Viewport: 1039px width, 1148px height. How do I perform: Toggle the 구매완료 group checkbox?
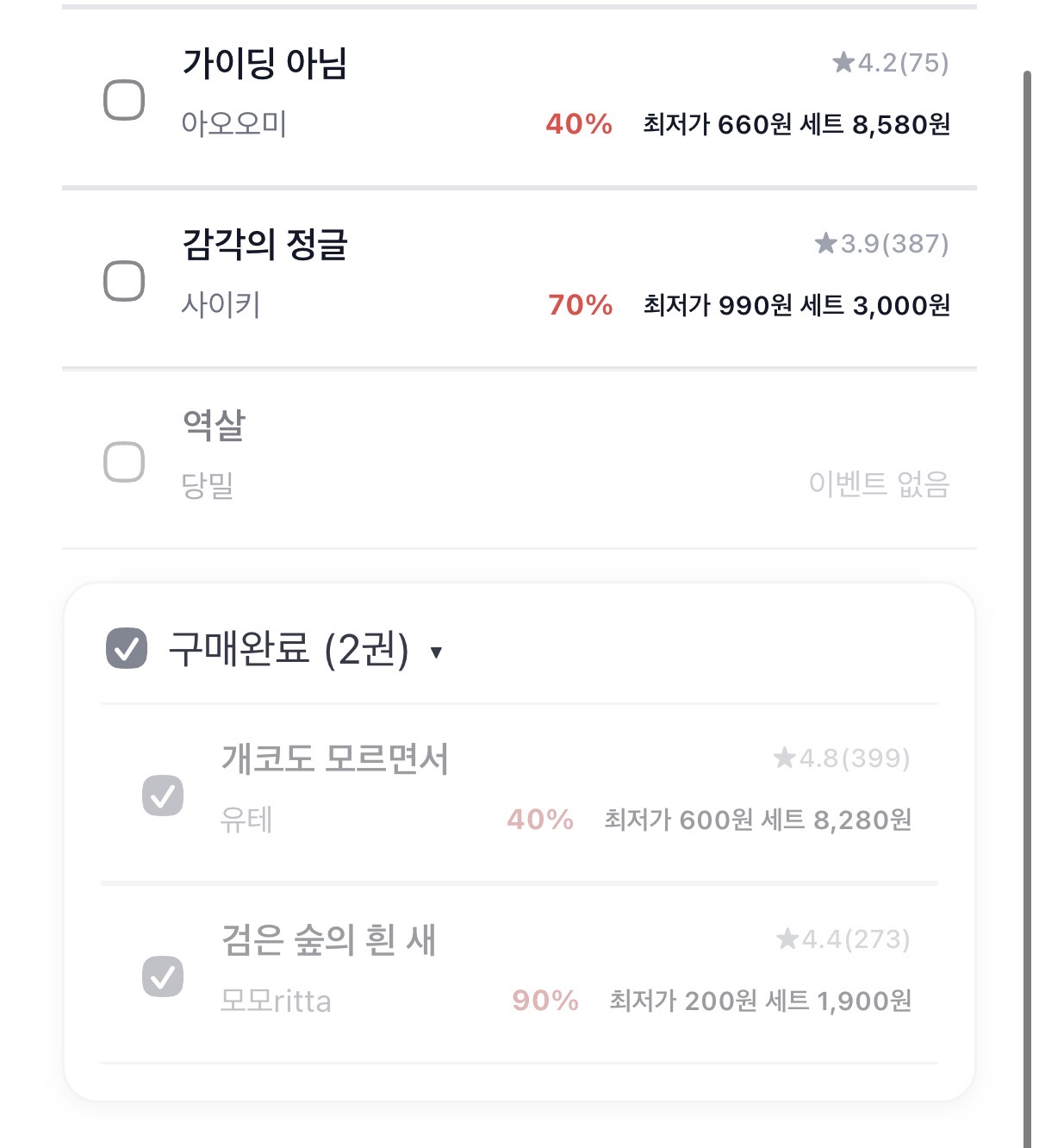click(127, 648)
